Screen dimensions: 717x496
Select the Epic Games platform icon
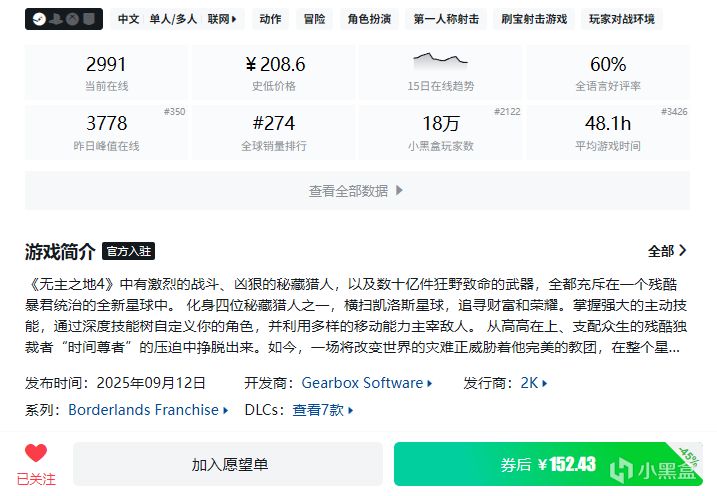(89, 19)
